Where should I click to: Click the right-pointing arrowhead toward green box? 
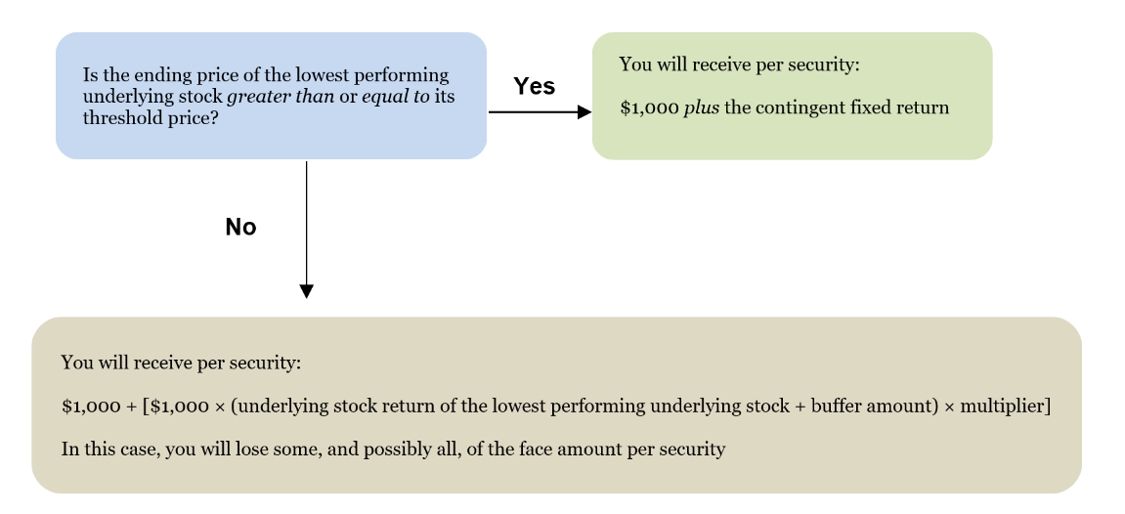click(584, 112)
